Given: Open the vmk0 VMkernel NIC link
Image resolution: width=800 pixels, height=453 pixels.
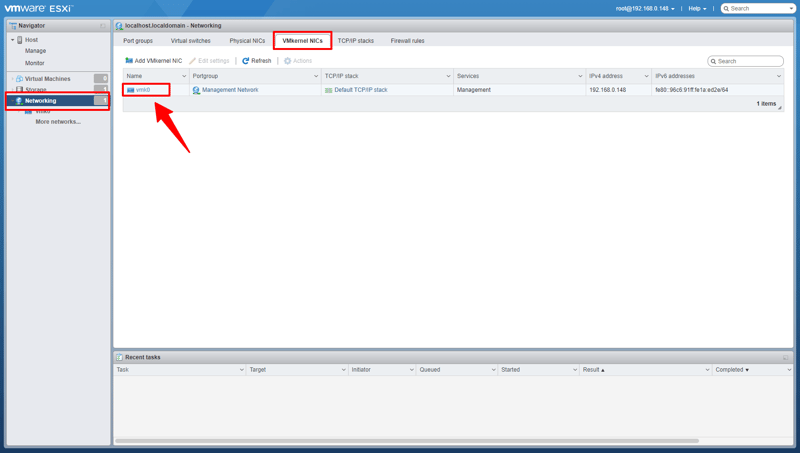Looking at the screenshot, I should coord(143,90).
